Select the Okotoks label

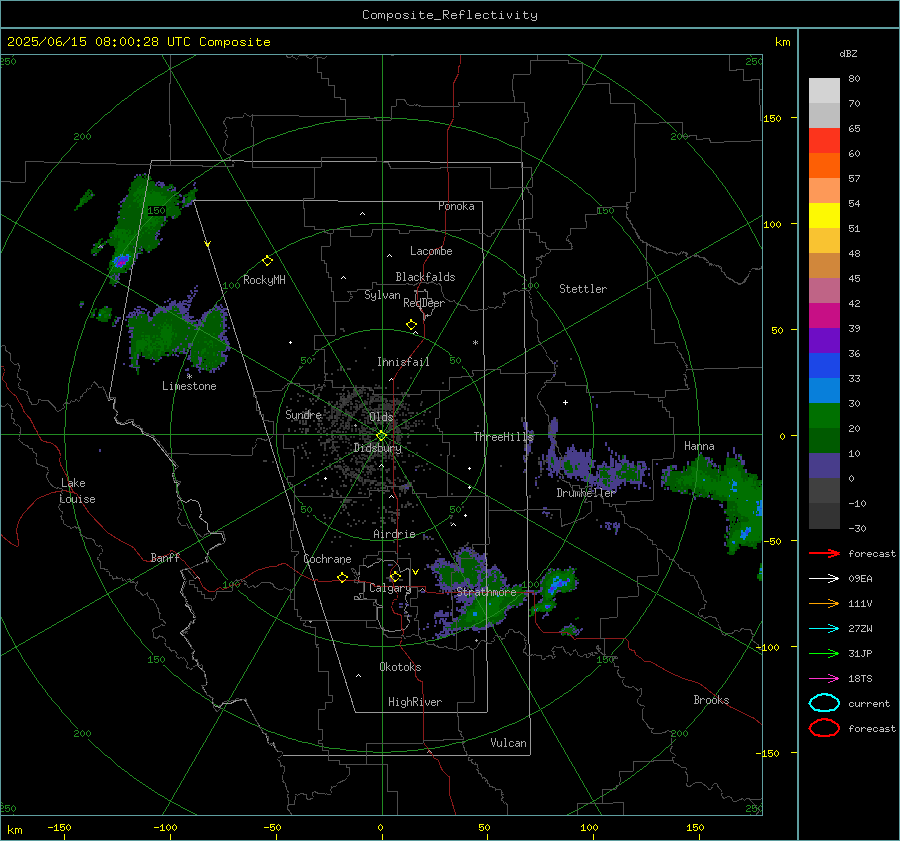point(400,667)
